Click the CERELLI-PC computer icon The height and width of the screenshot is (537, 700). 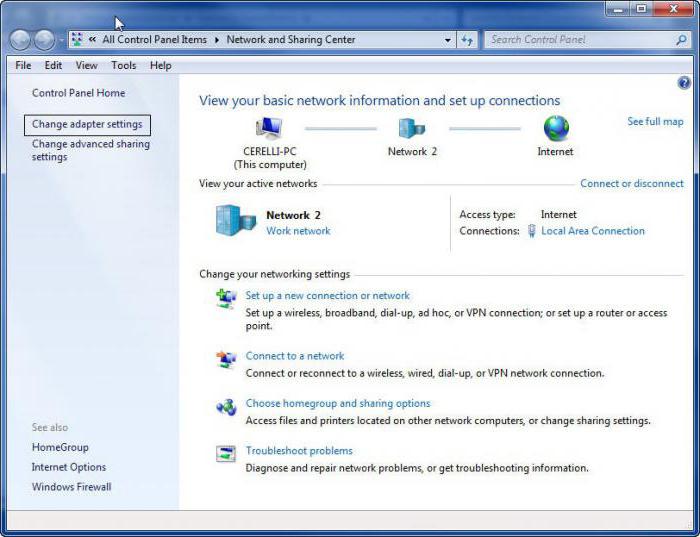tap(269, 128)
